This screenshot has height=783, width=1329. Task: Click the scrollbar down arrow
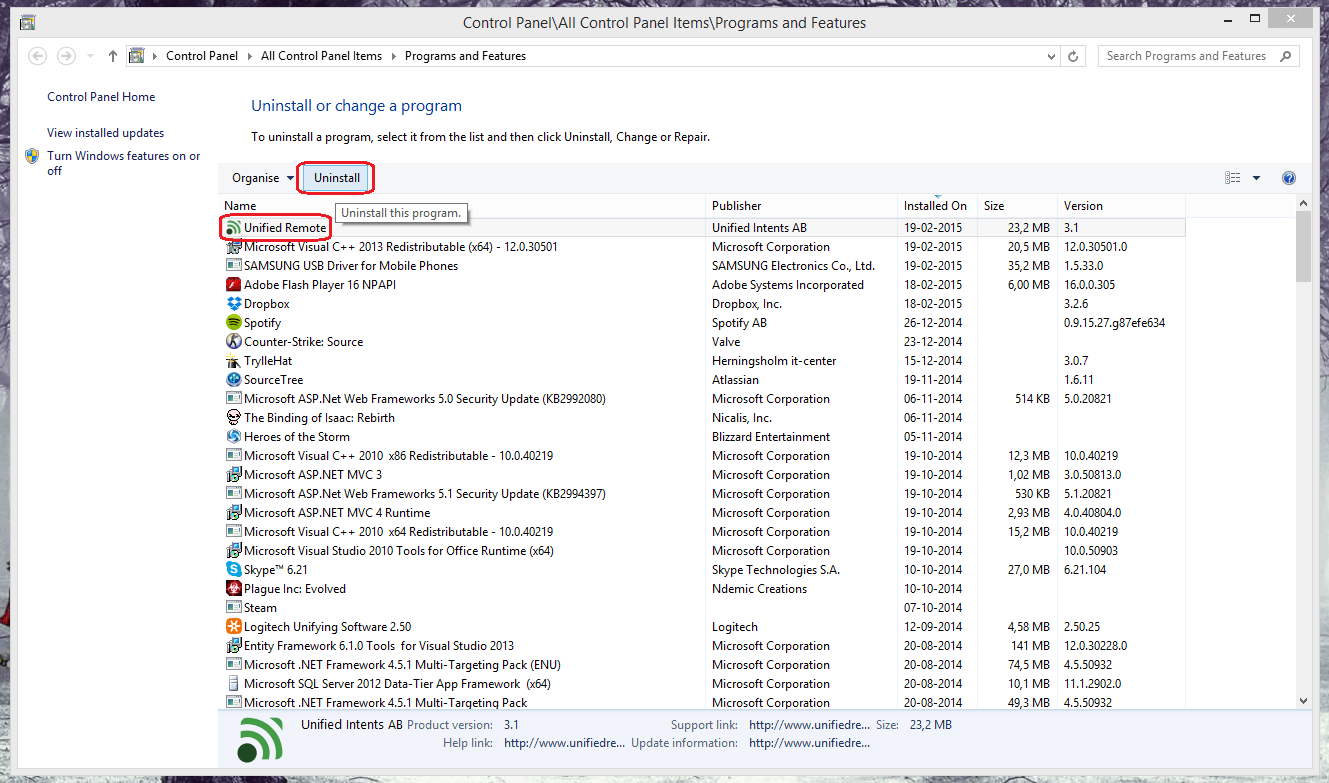[1303, 701]
